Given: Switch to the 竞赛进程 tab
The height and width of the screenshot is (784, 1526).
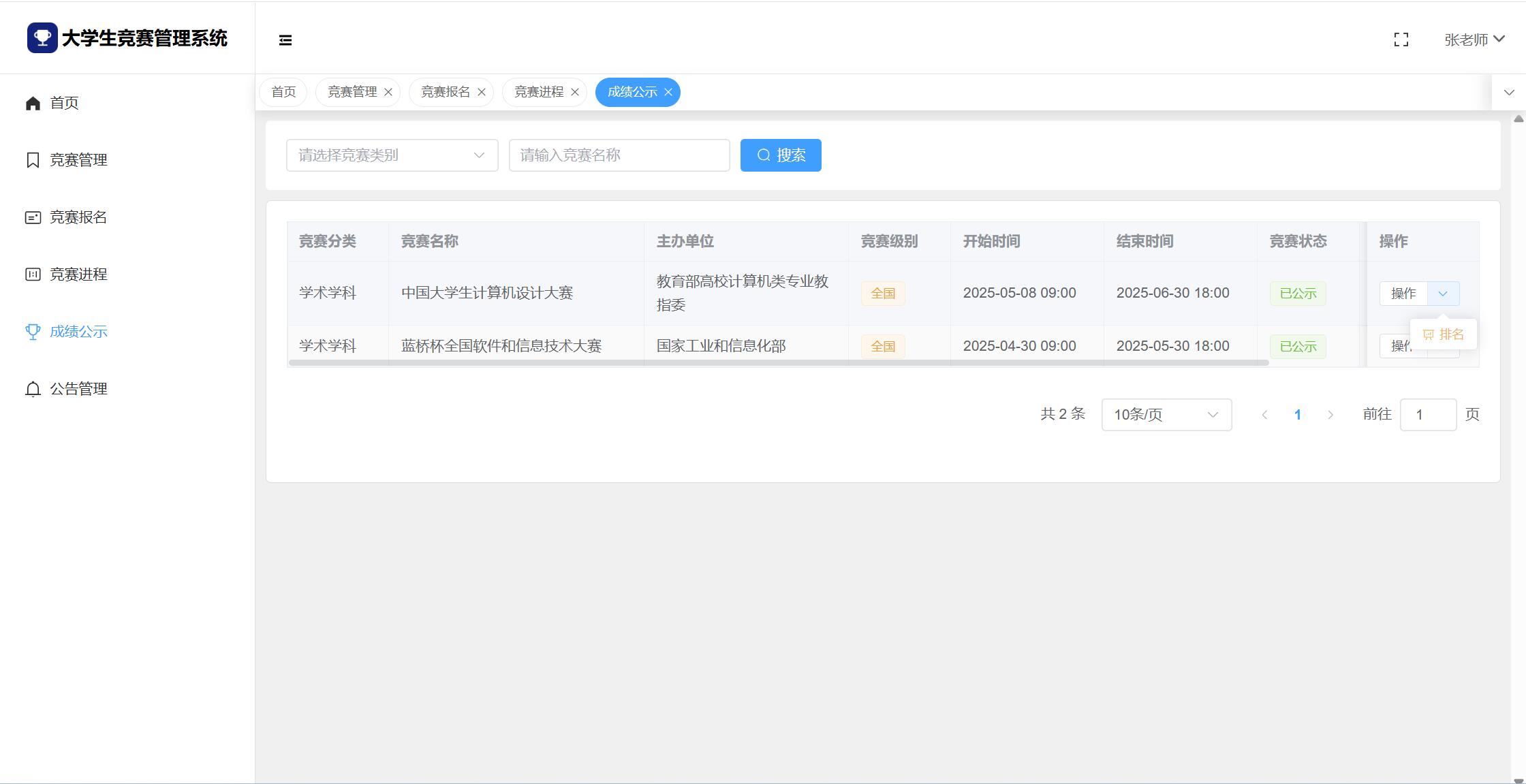Looking at the screenshot, I should (538, 92).
